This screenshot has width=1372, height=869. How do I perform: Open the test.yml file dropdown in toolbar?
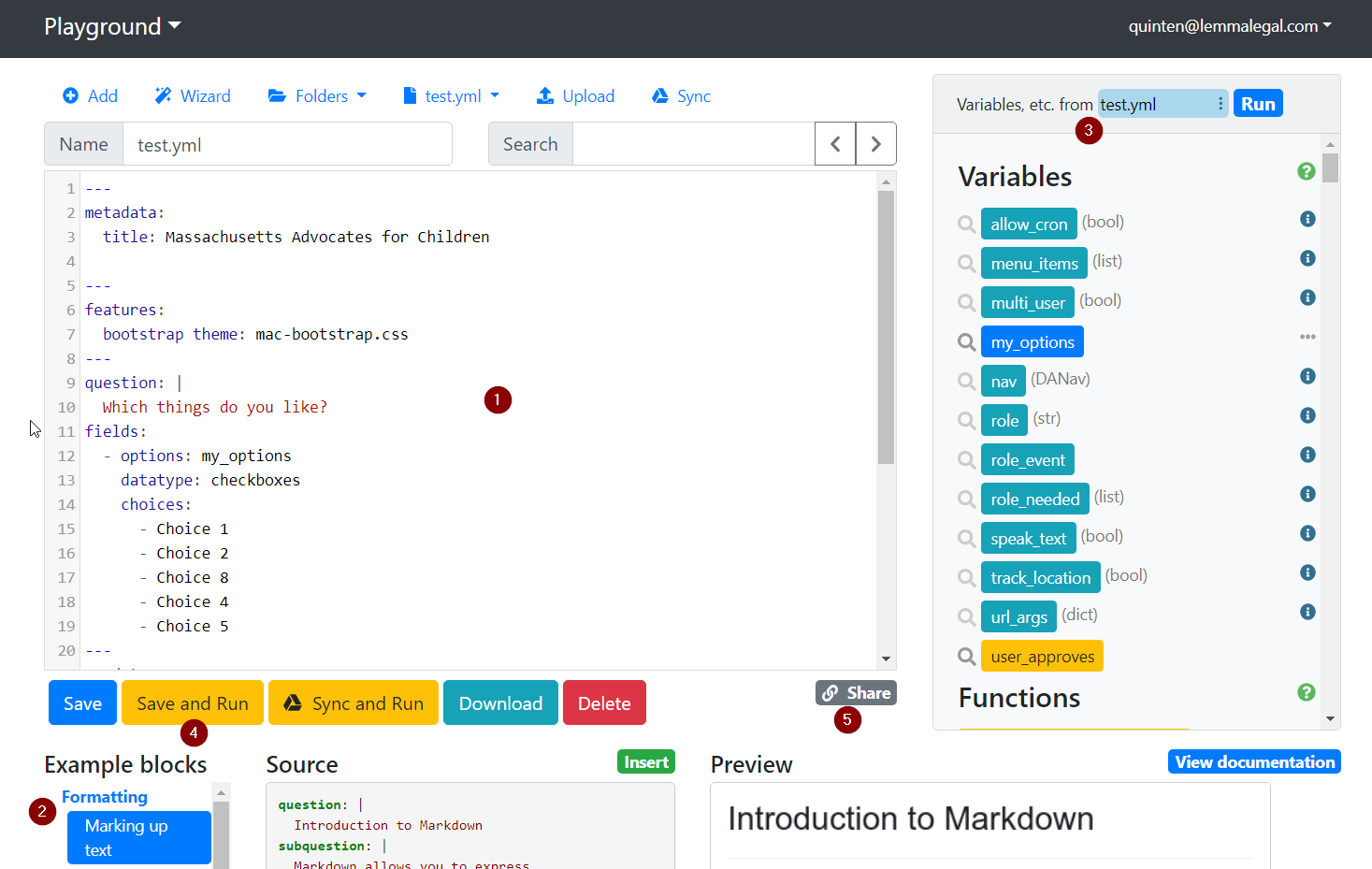[x=452, y=96]
